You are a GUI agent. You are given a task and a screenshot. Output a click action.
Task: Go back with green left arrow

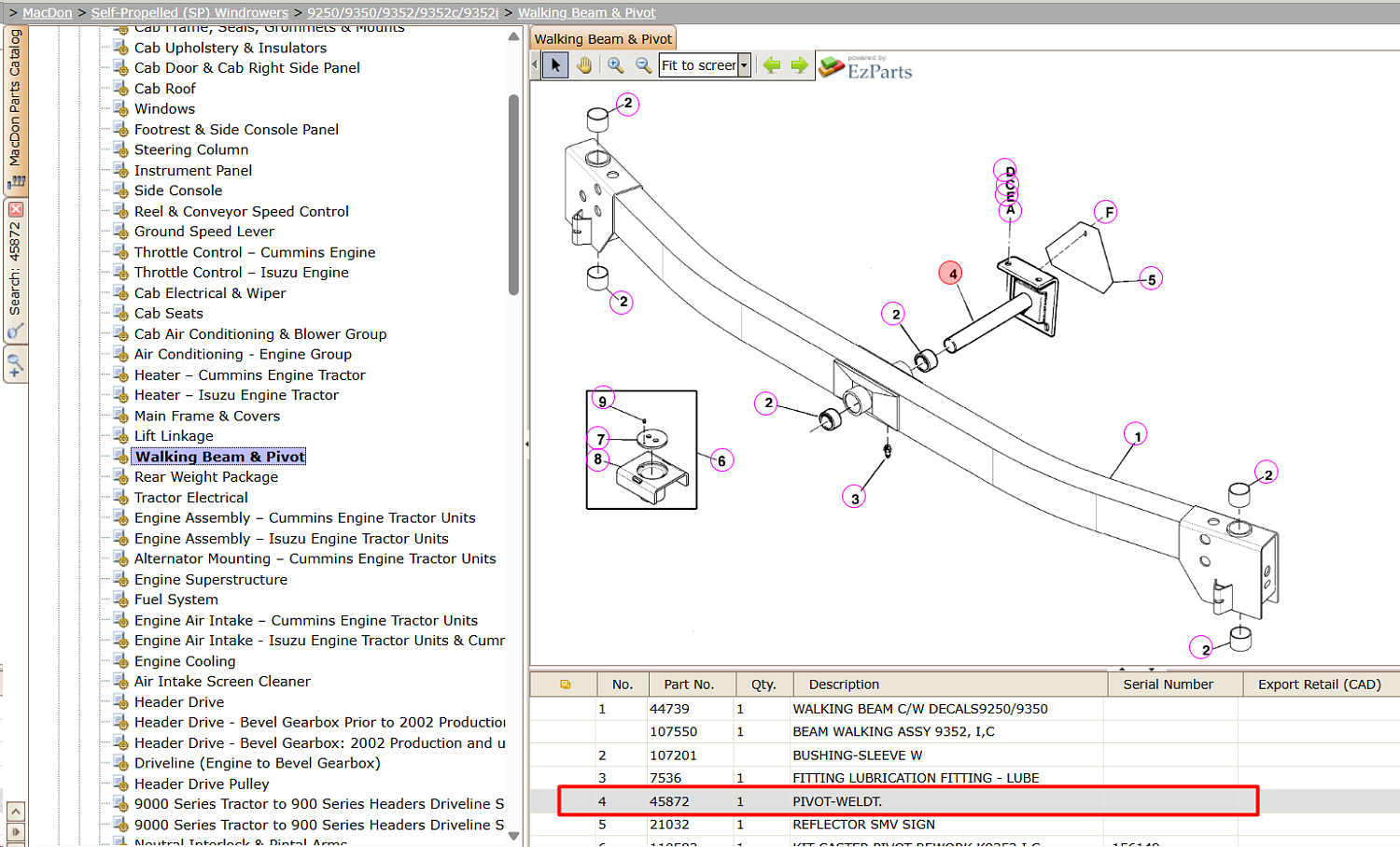click(772, 65)
